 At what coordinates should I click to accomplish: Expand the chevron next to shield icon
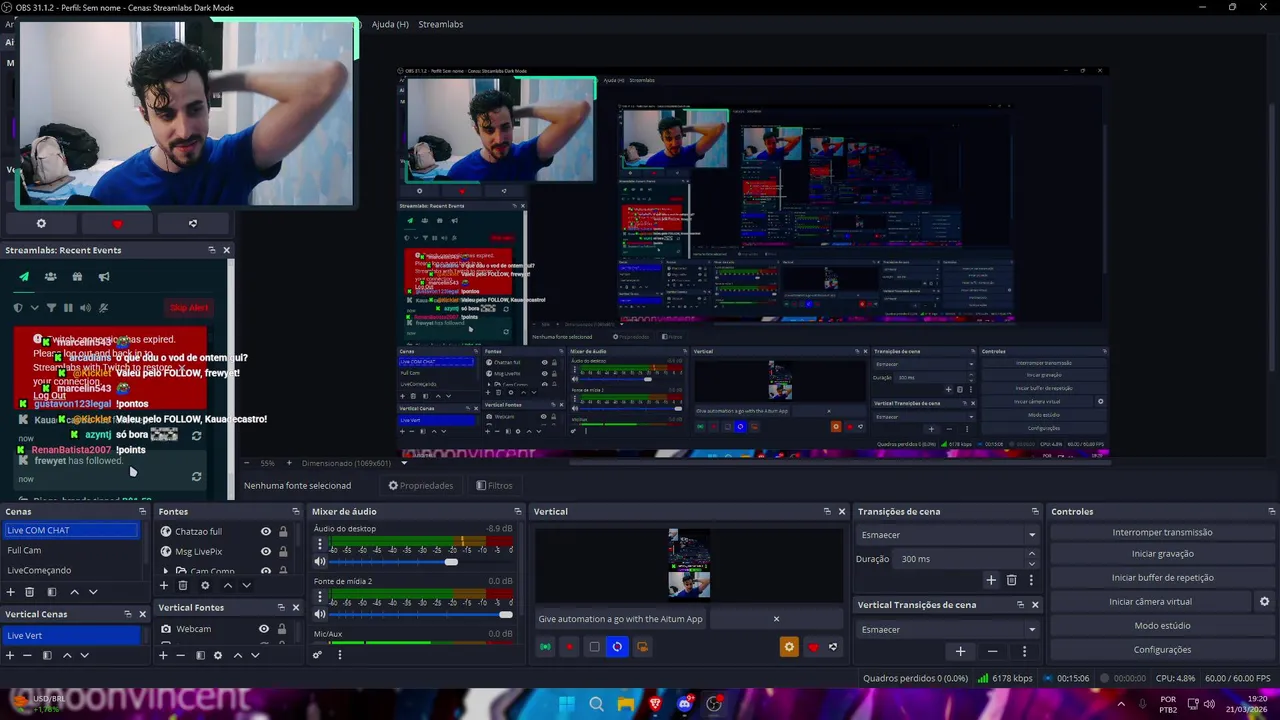point(34,308)
